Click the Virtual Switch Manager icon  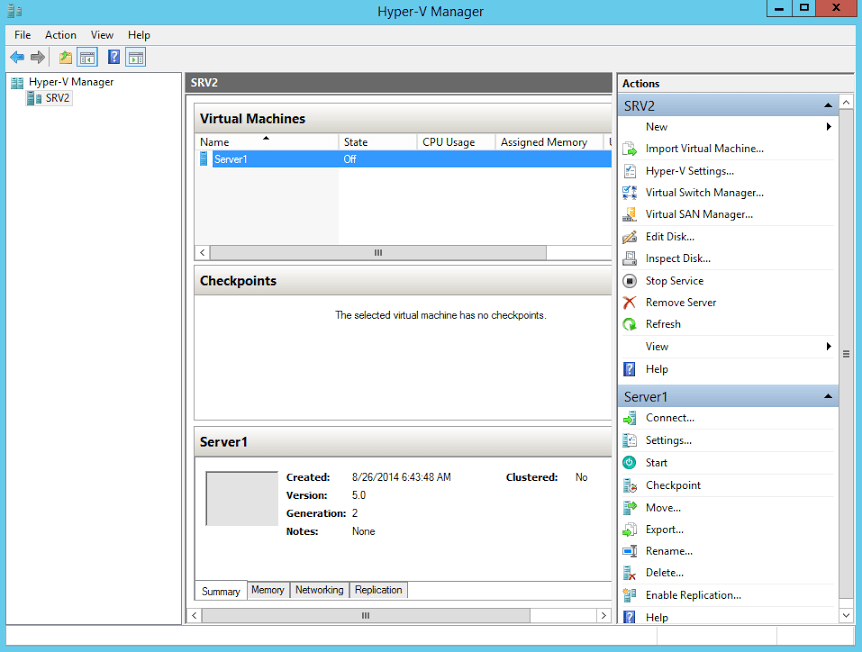tap(629, 192)
